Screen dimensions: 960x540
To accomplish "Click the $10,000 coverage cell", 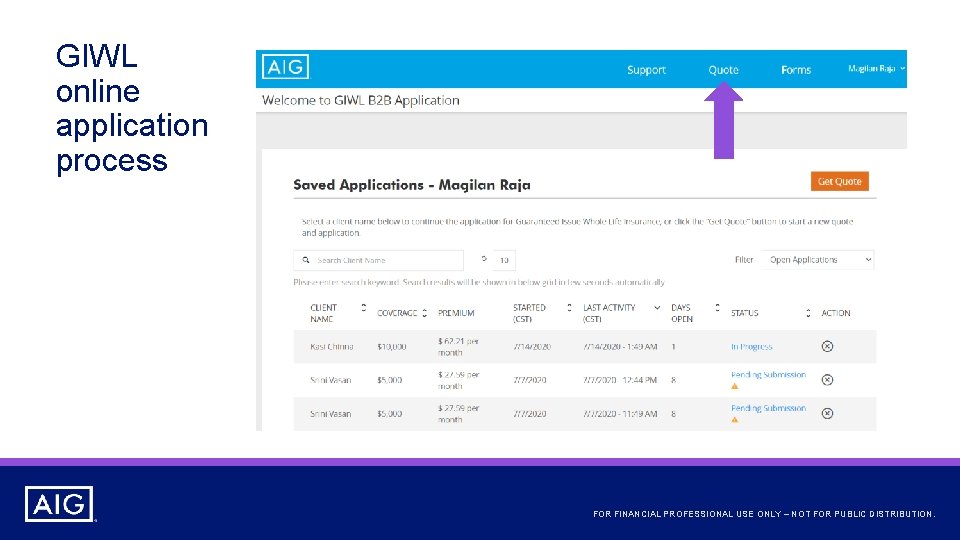I will (391, 347).
